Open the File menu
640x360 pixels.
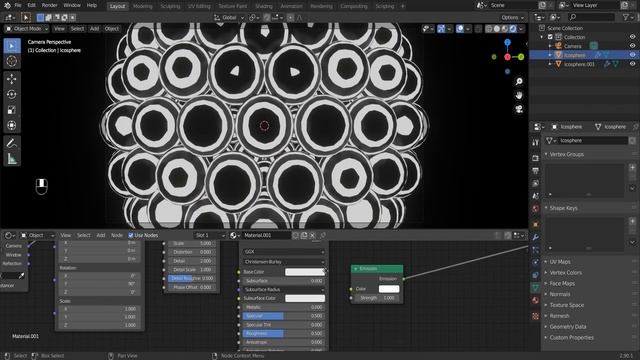tap(18, 5)
